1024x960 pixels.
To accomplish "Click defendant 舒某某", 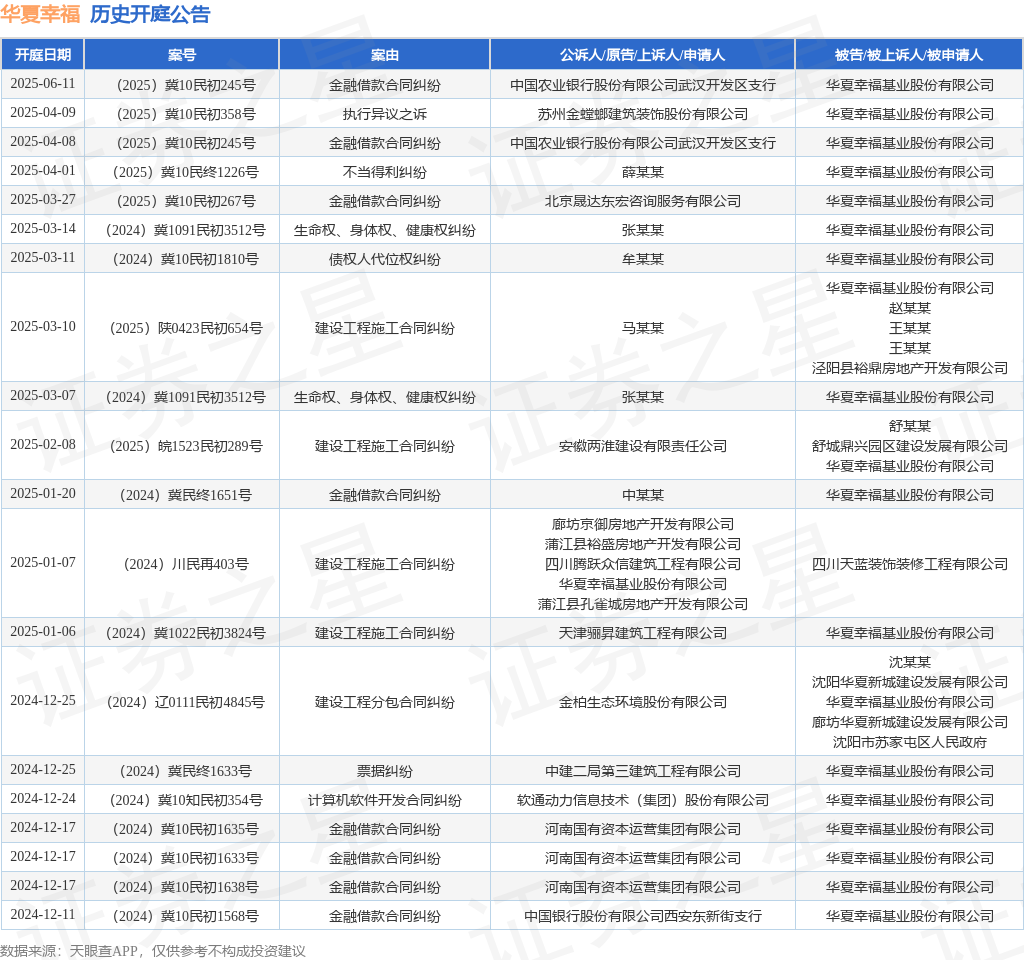I will pos(910,426).
